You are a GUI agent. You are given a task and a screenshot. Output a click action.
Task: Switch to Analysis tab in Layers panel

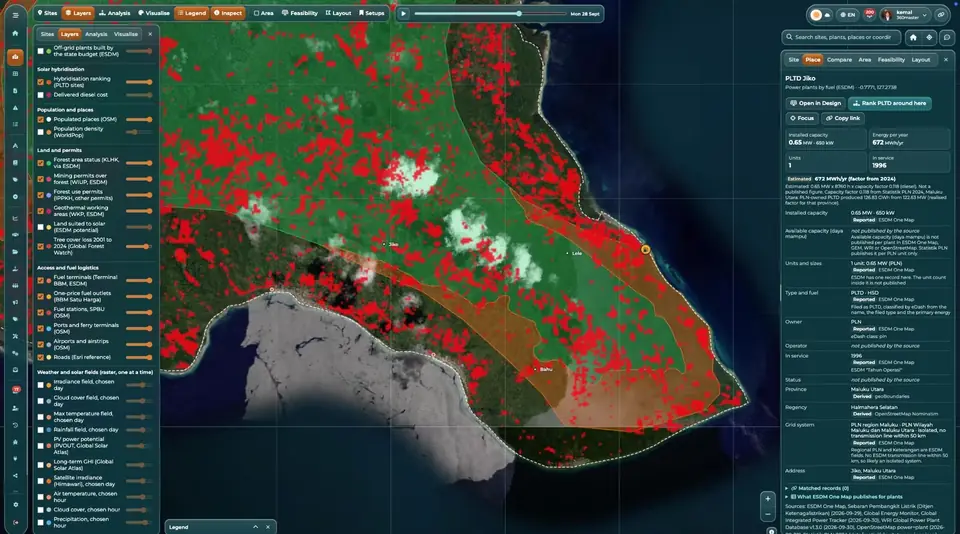coord(96,34)
